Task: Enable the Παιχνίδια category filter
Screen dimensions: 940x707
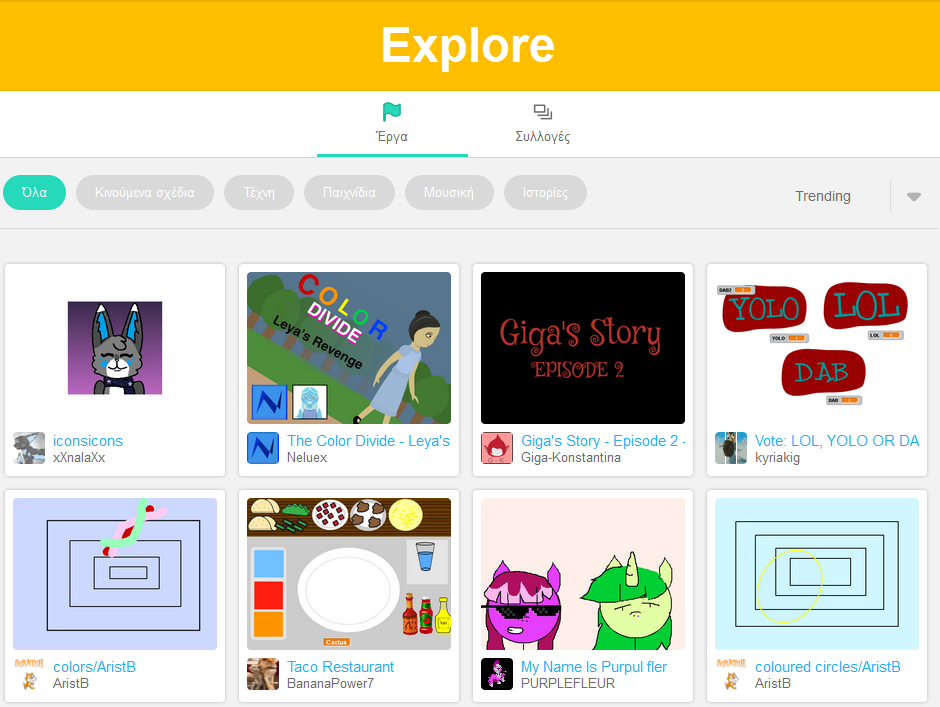Action: point(349,192)
